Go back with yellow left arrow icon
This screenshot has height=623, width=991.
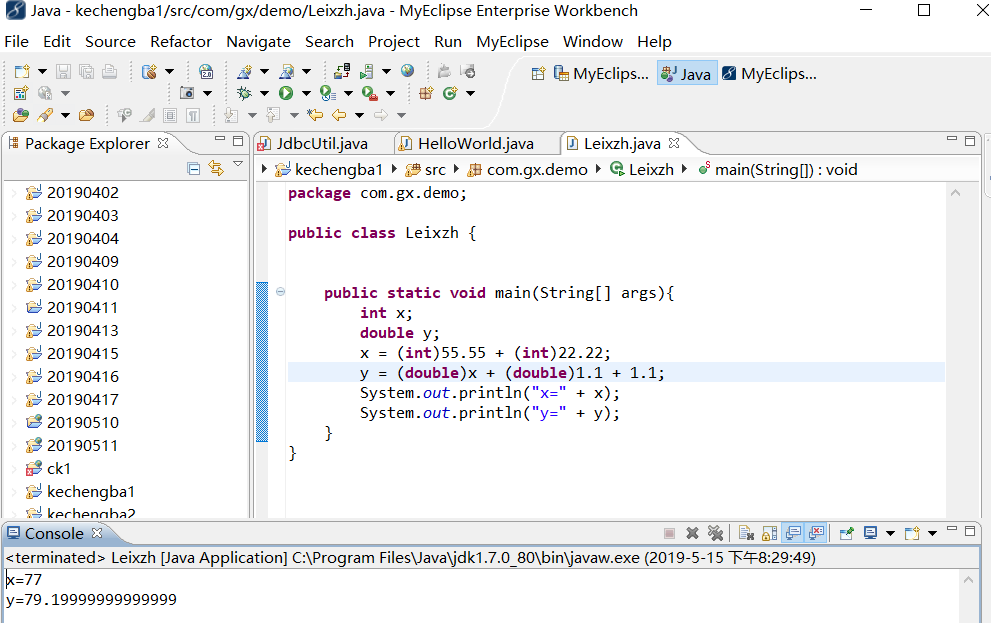click(339, 115)
